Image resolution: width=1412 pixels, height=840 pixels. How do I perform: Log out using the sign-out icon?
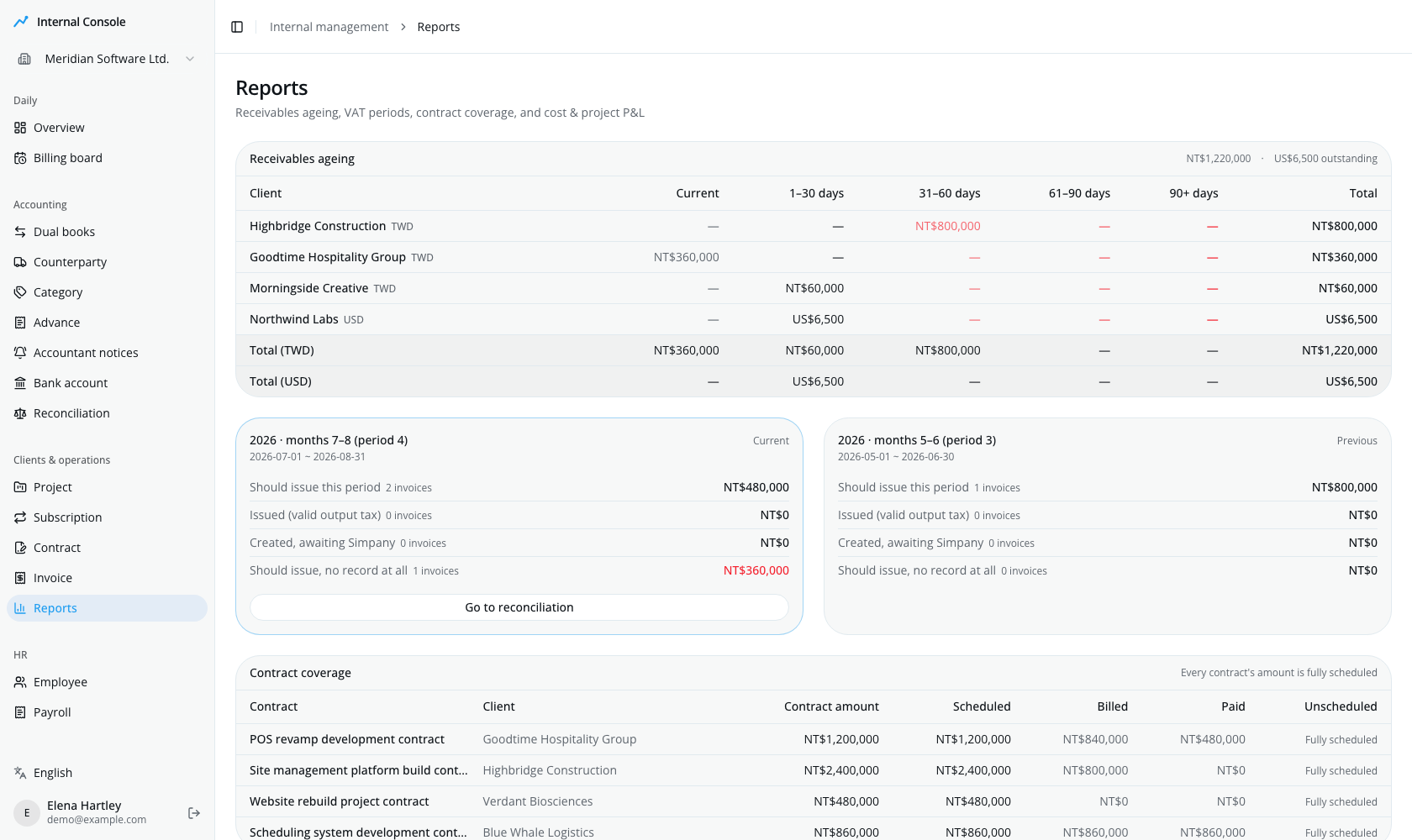point(194,813)
